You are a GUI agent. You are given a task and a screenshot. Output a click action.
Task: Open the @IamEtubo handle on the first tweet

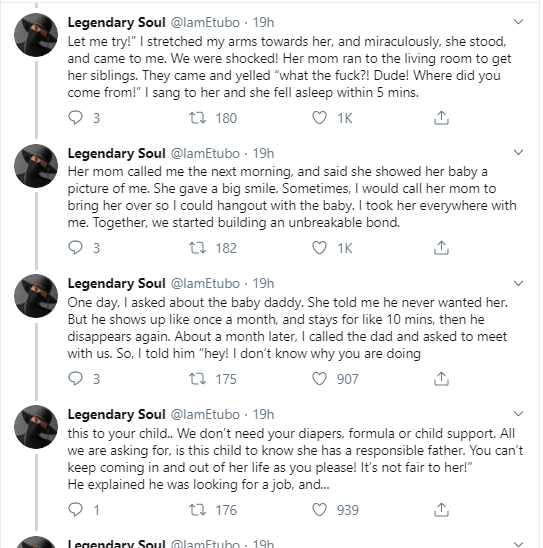[205, 22]
